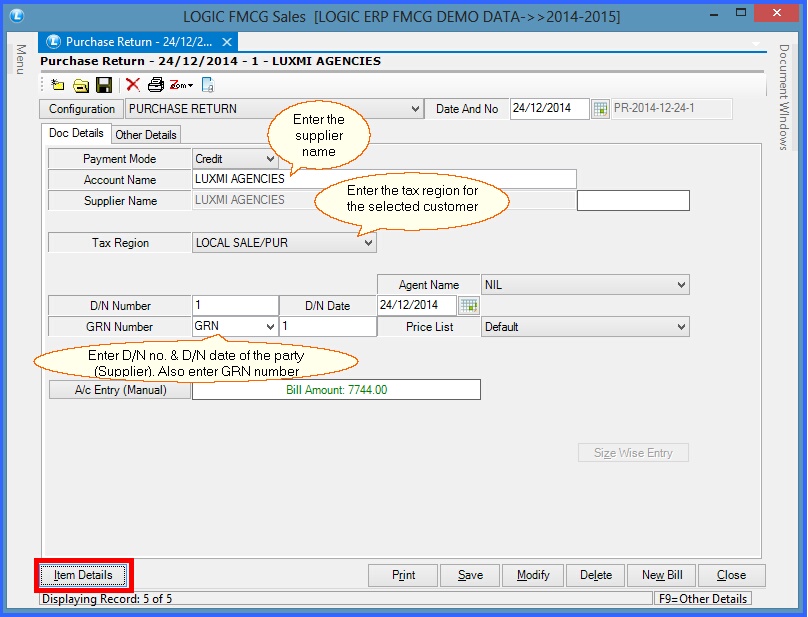Switch to the Other Details tab
808x617 pixels.
pyautogui.click(x=146, y=135)
